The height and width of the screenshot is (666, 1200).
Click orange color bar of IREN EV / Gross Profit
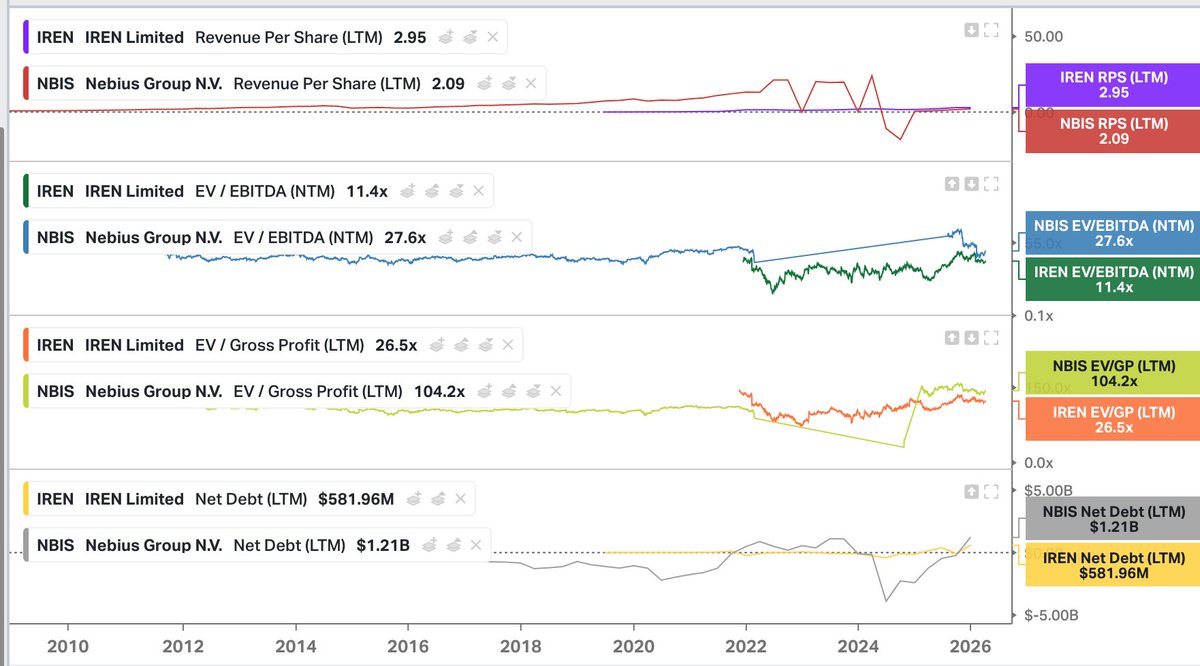click(25, 345)
